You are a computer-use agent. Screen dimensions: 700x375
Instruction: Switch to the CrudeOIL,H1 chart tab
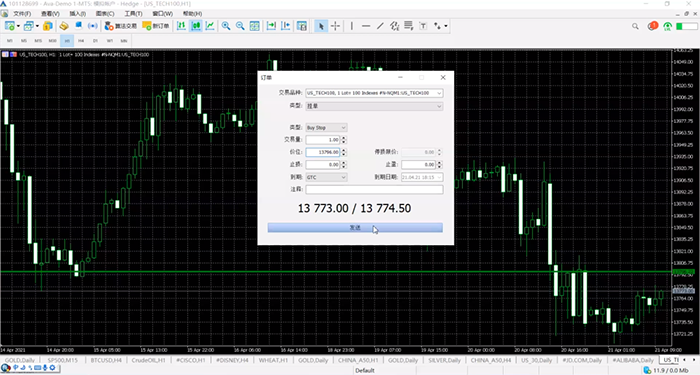click(x=149, y=360)
